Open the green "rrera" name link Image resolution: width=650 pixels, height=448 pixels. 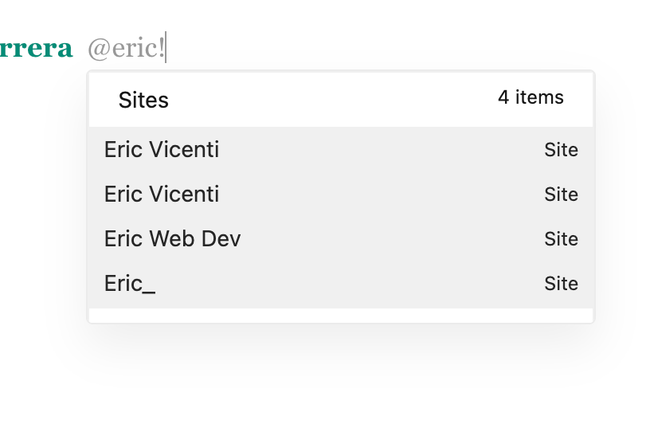point(36,48)
